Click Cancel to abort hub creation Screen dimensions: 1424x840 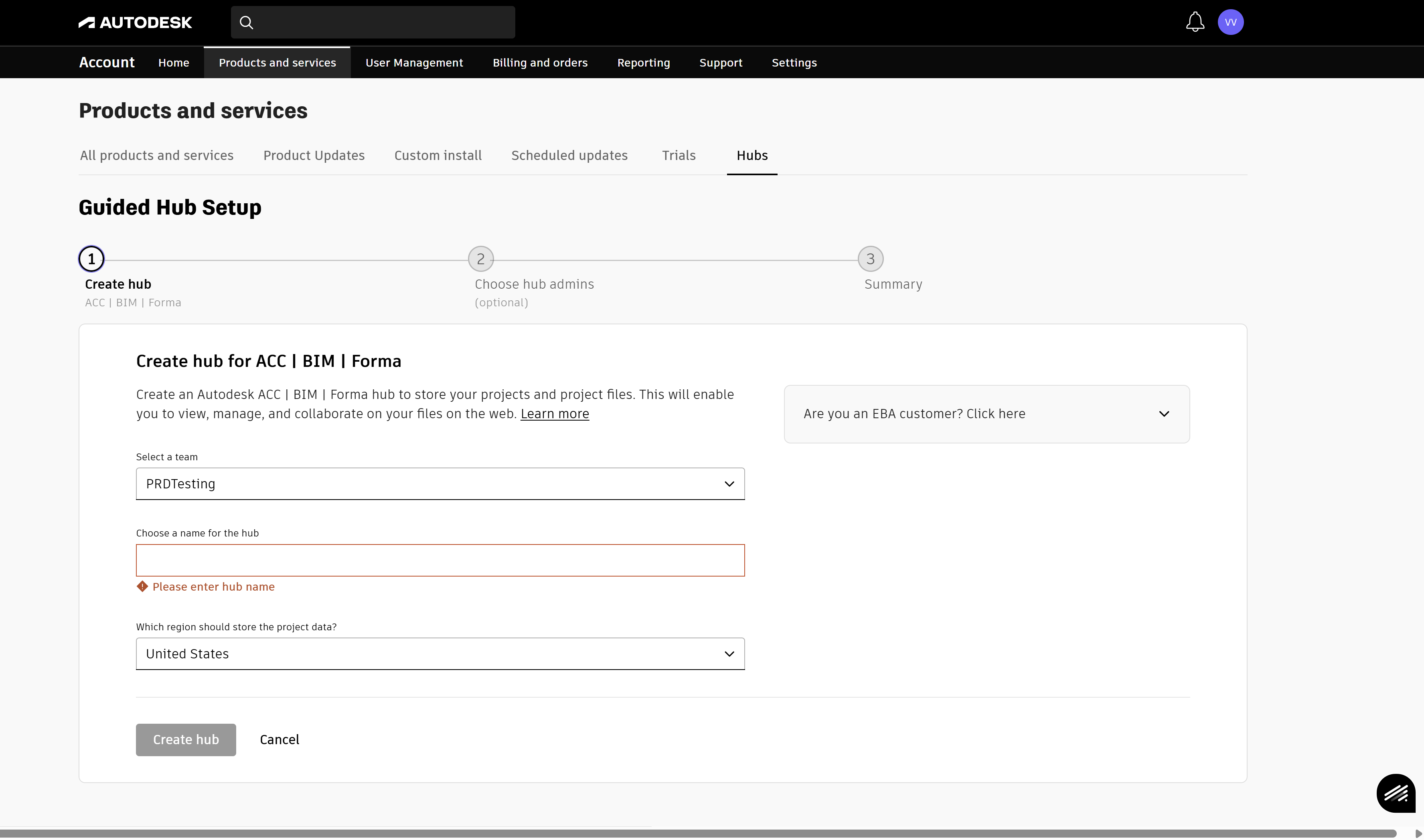click(x=279, y=739)
